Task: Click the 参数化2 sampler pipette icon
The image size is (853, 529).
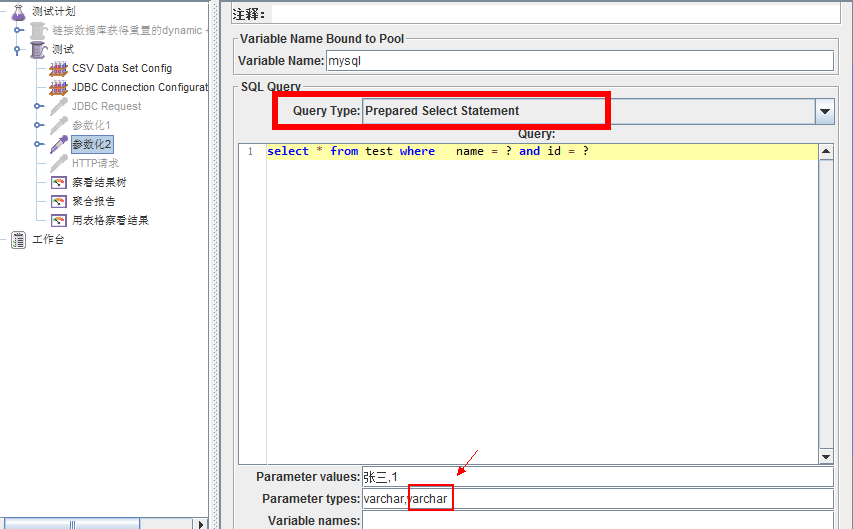Action: [x=58, y=144]
